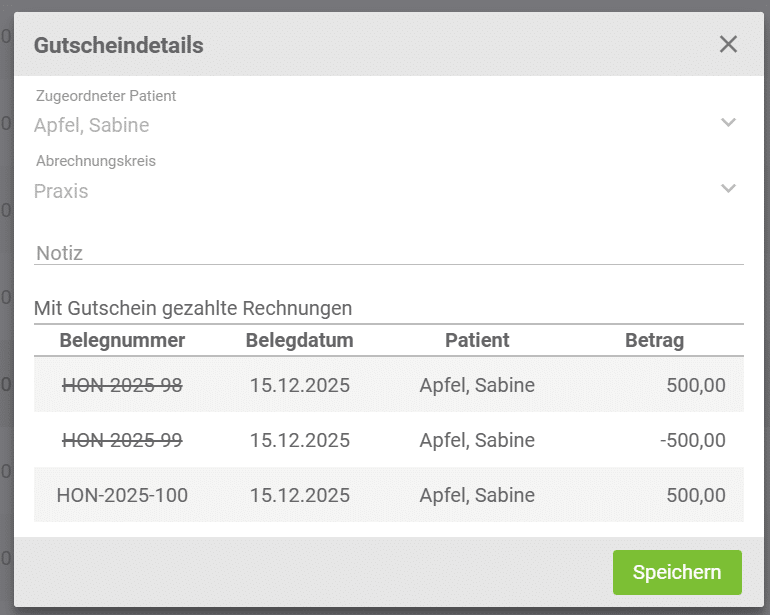Open crossed-out invoice HON-2025-99
The image size is (770, 615).
122,440
